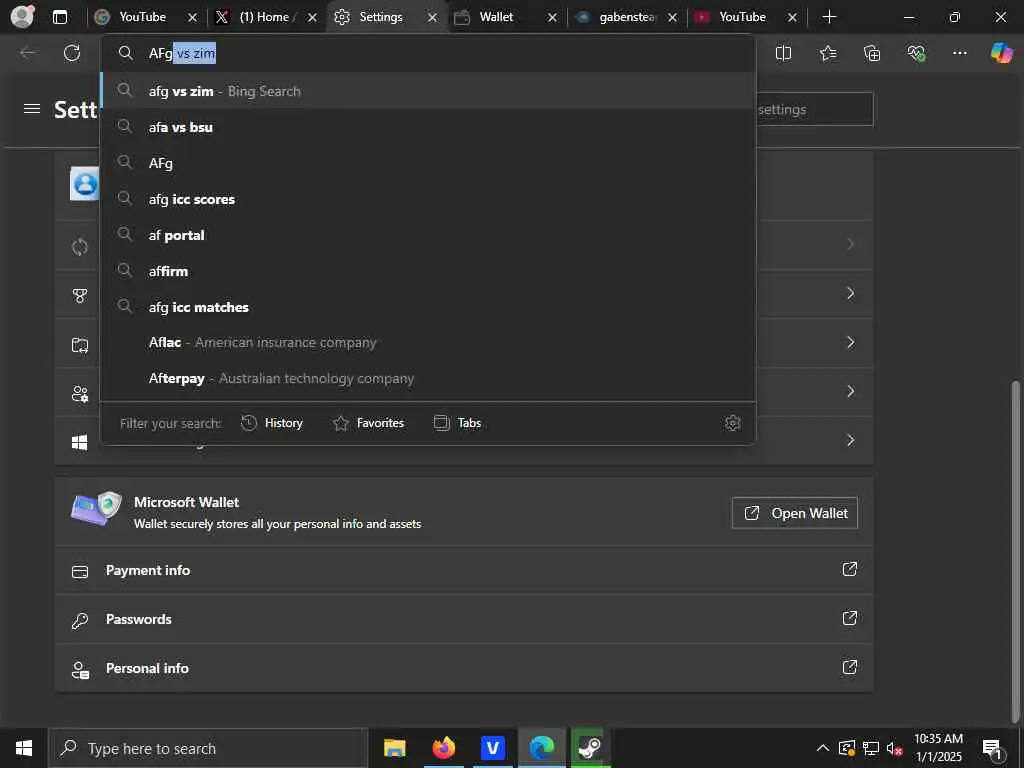Click the back navigation arrow
1024x768 pixels.
(28, 53)
